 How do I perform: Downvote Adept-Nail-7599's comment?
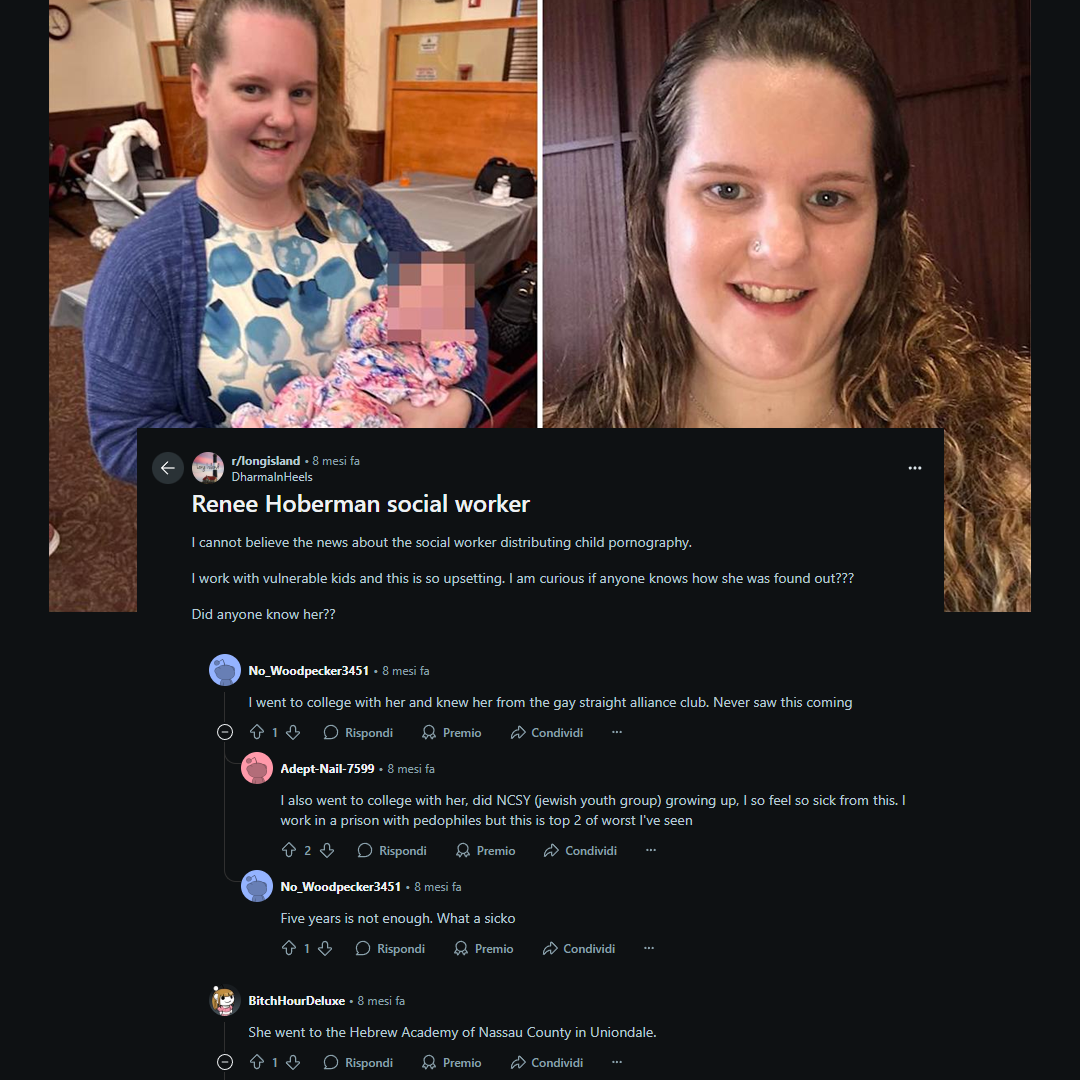(327, 851)
